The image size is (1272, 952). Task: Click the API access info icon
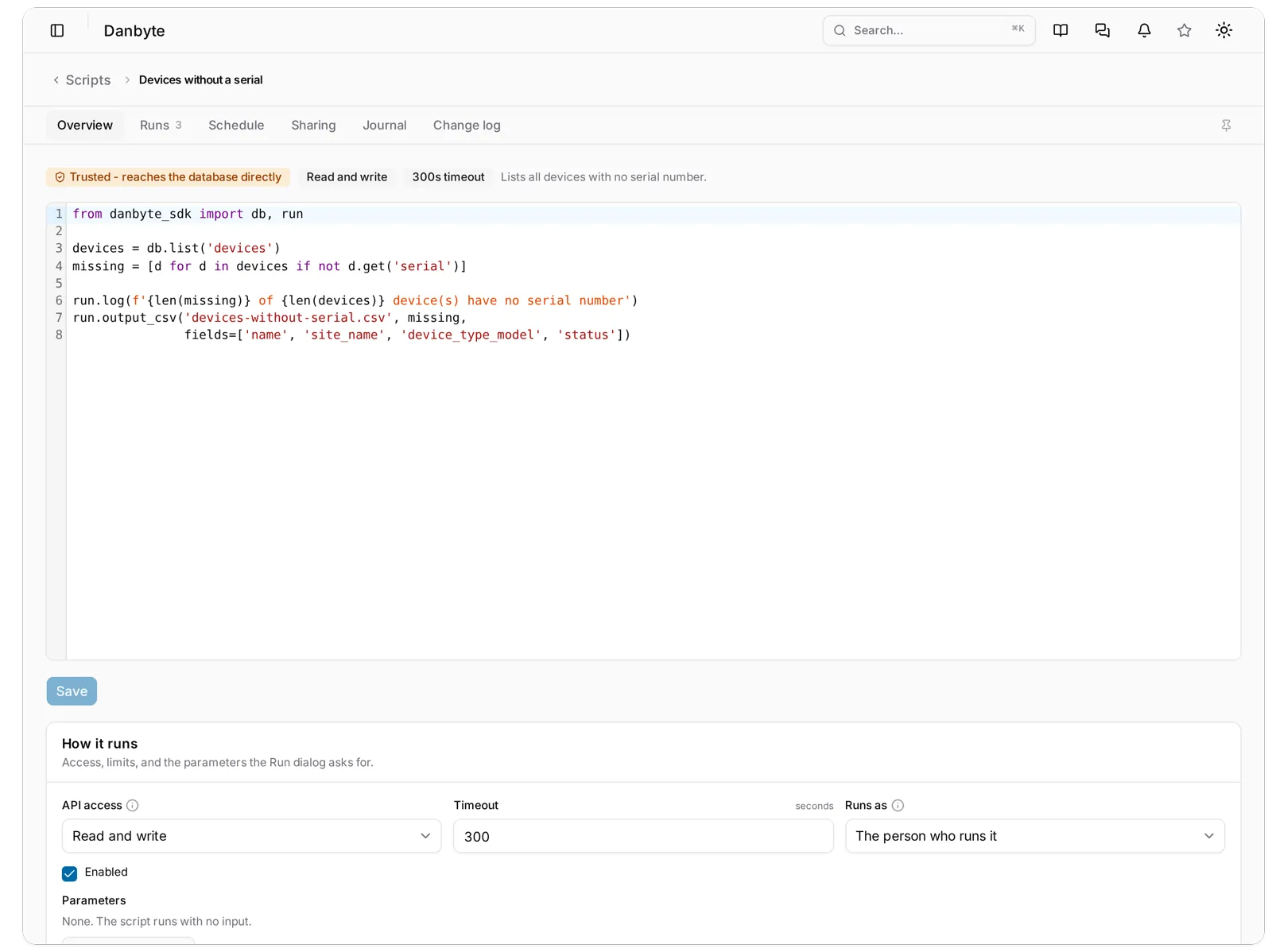133,805
